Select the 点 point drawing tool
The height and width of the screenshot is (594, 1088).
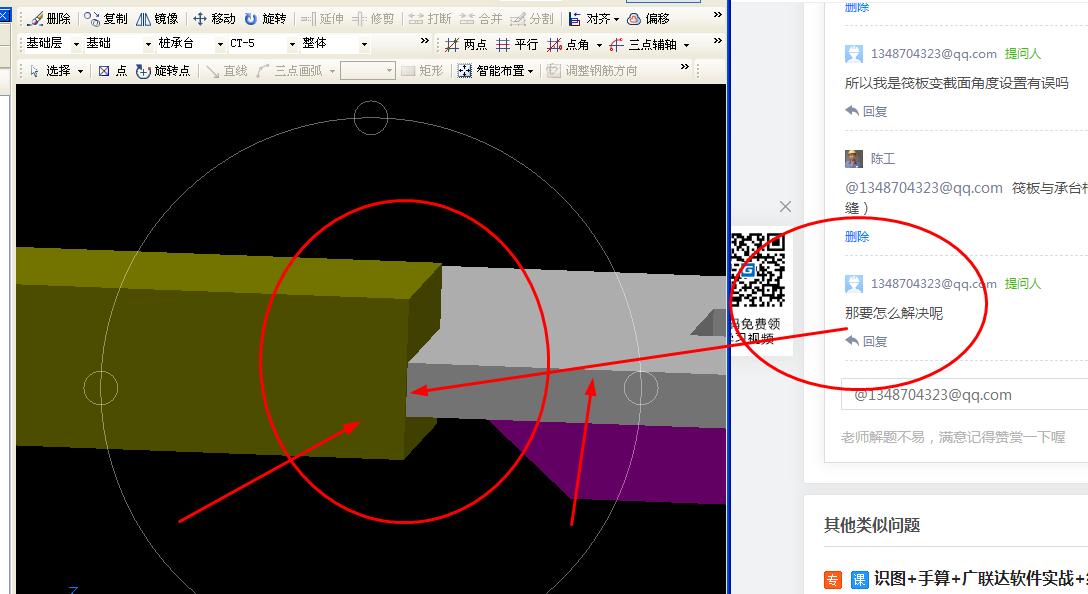tap(113, 71)
